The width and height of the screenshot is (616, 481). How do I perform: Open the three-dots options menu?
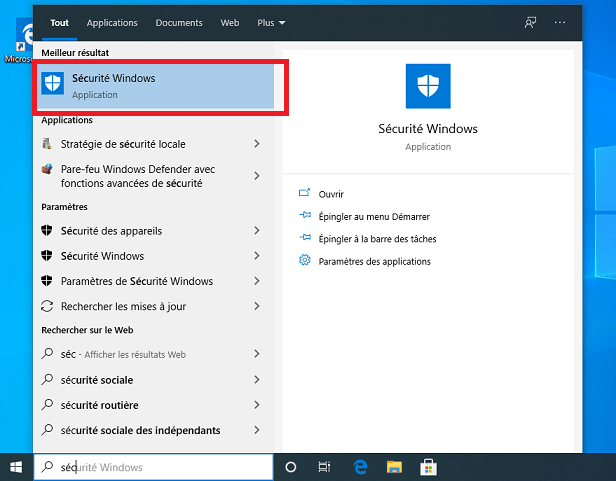click(560, 22)
